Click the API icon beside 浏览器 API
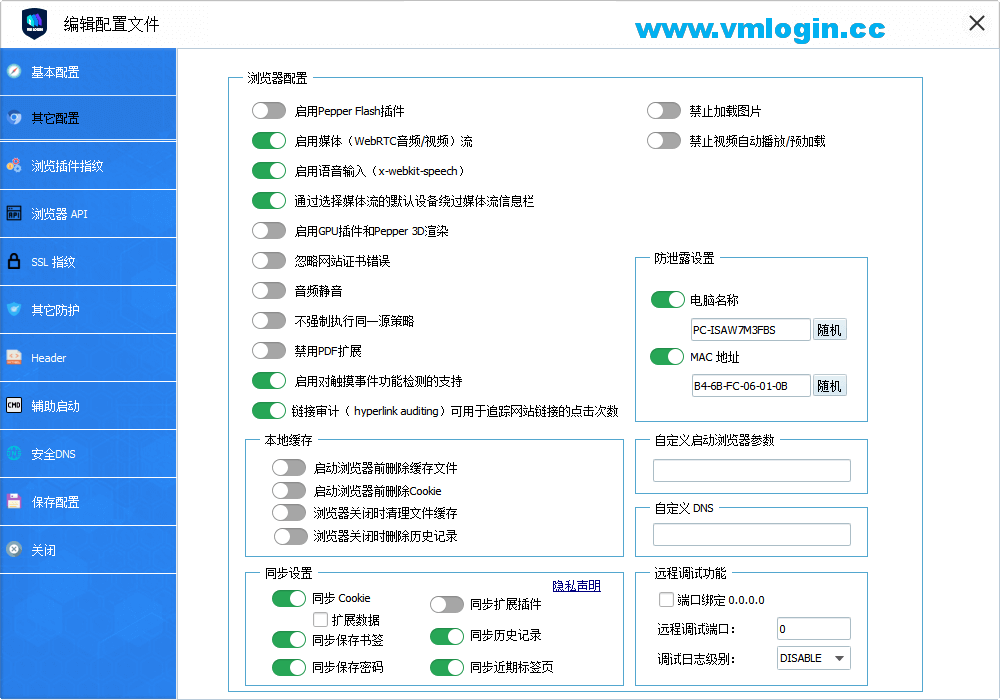 coord(14,214)
